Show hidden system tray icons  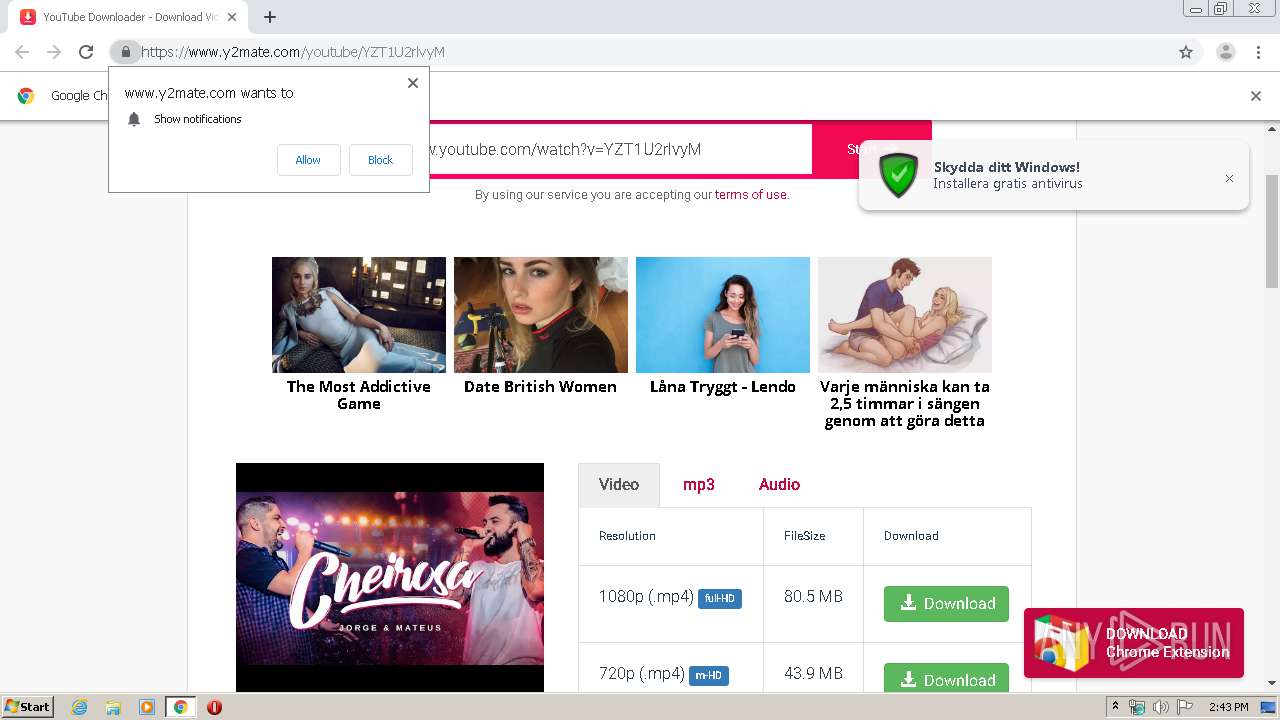tap(1116, 707)
